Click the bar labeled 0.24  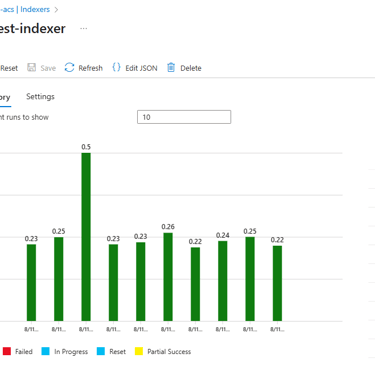pos(223,281)
